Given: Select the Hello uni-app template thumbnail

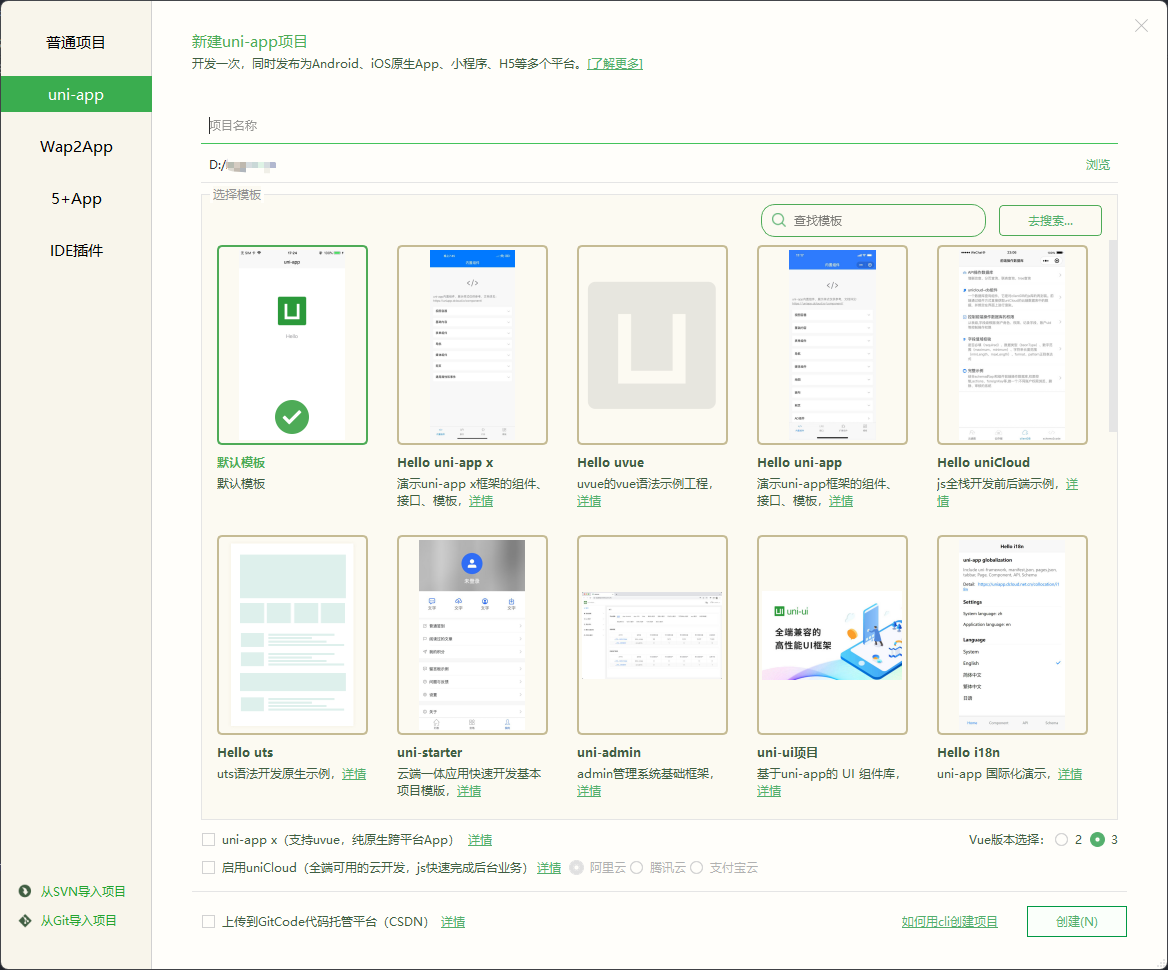Looking at the screenshot, I should click(832, 345).
